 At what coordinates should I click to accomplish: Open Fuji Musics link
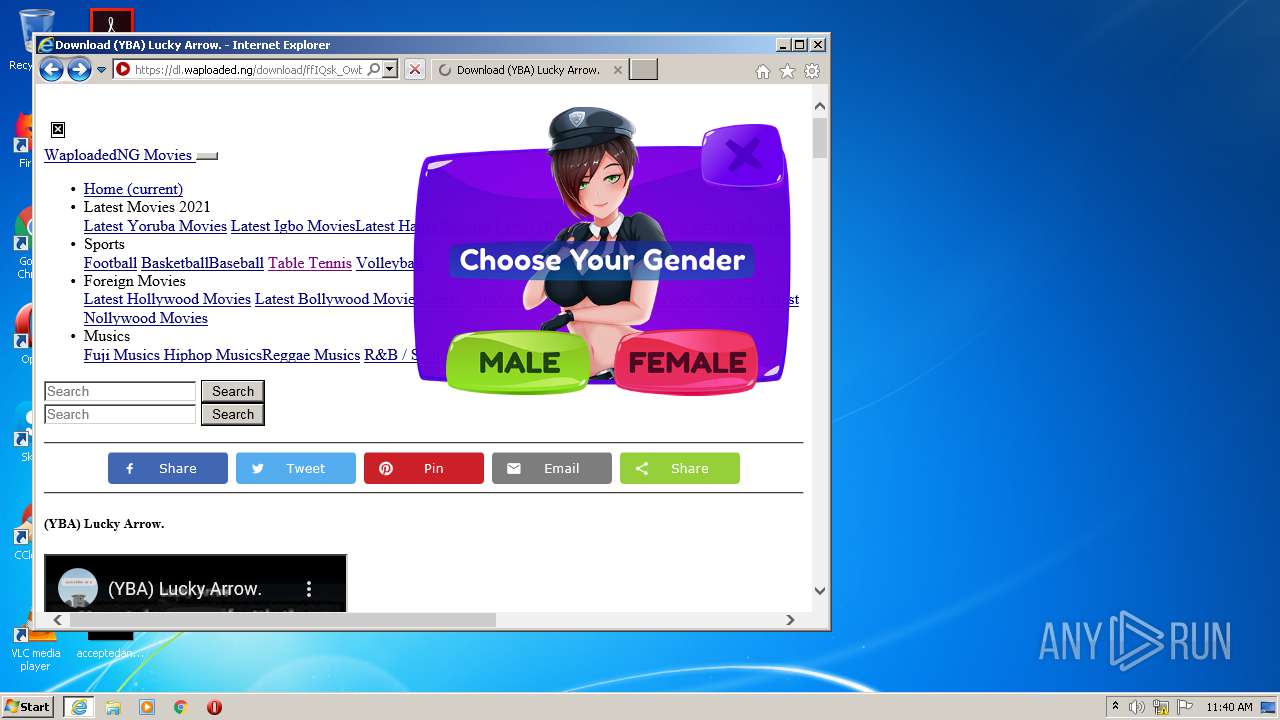coord(122,355)
